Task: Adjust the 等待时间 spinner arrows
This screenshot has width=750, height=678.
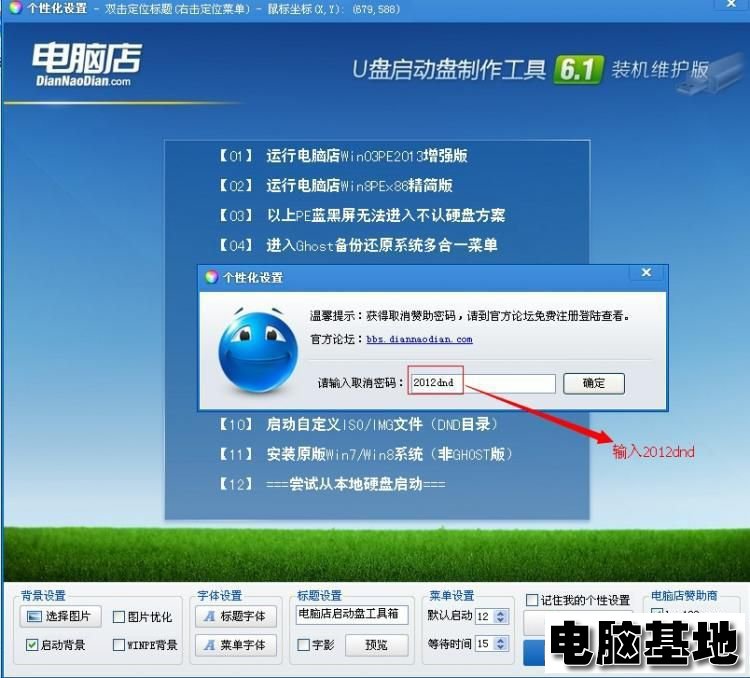Action: pos(500,644)
